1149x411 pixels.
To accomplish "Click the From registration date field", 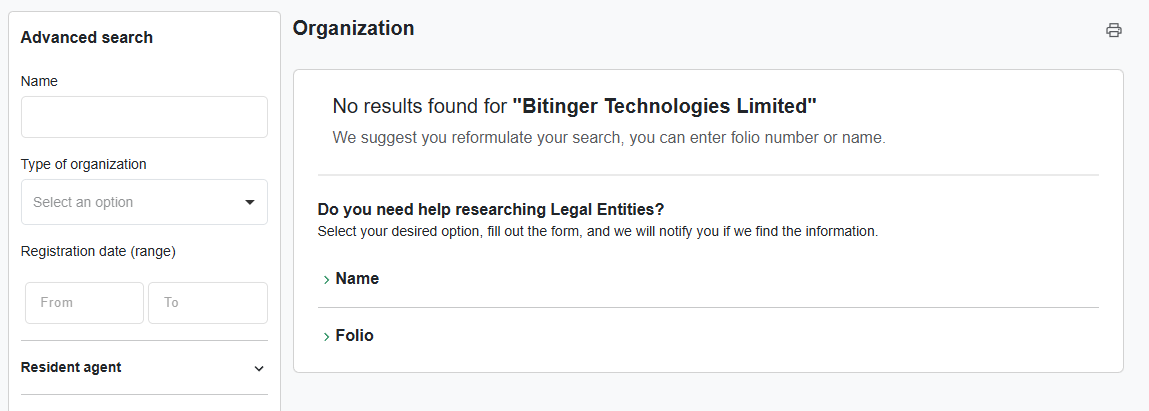I will (x=84, y=303).
